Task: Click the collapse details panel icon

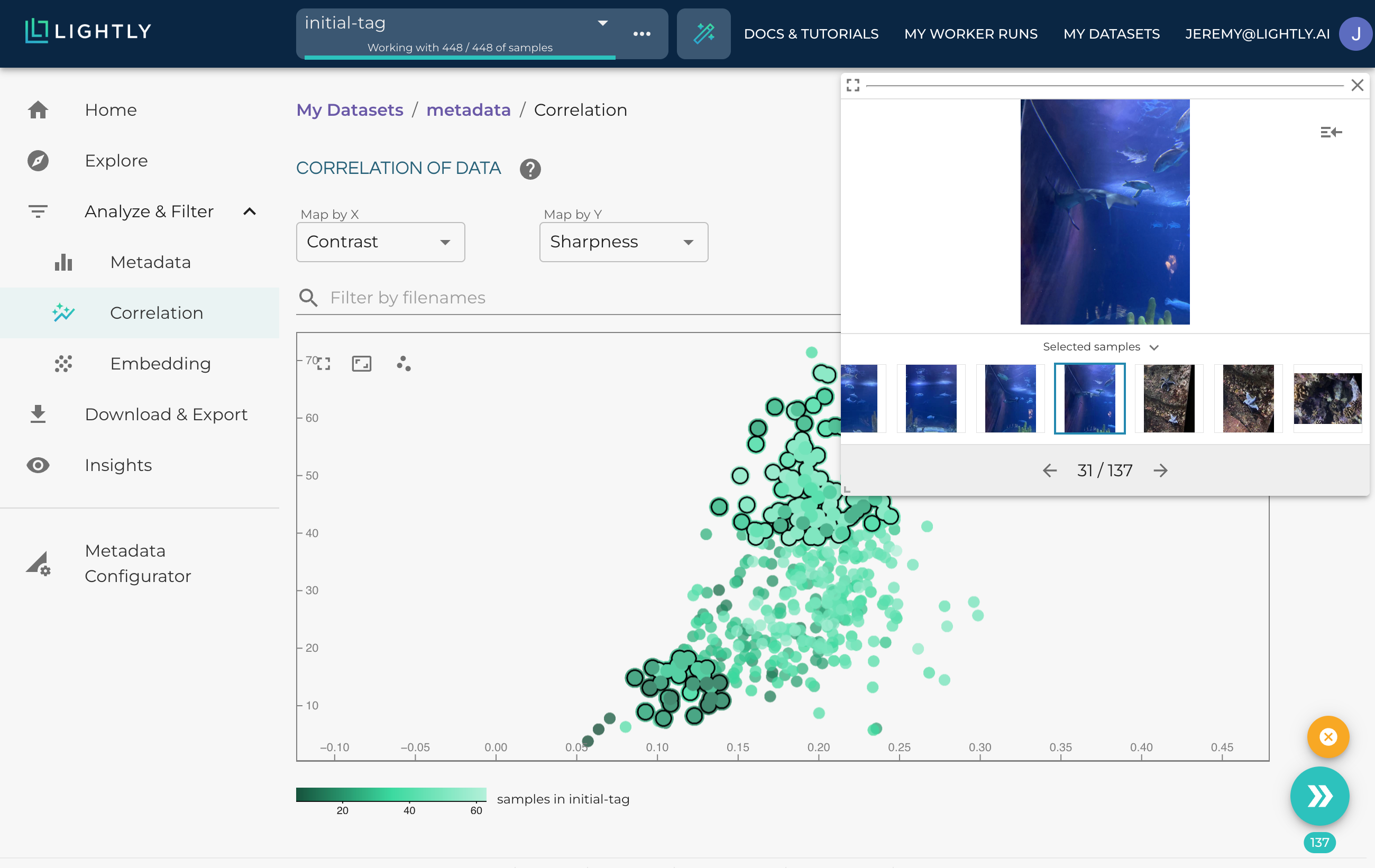Action: pyautogui.click(x=1330, y=132)
